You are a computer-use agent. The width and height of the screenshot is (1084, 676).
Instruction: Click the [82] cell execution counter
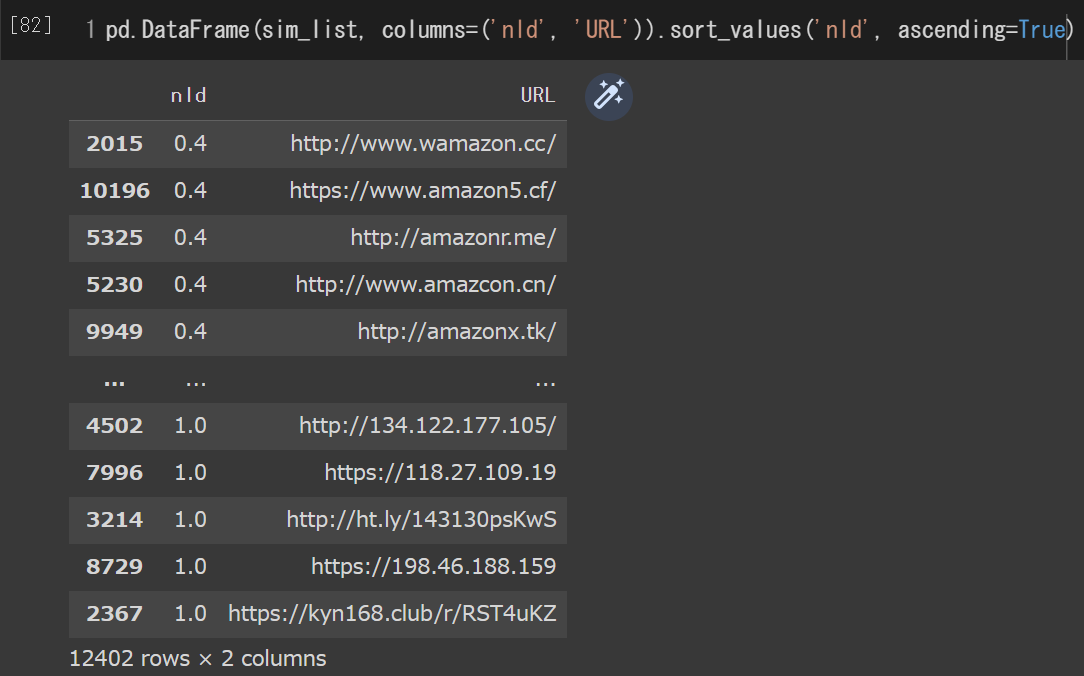tap(30, 26)
